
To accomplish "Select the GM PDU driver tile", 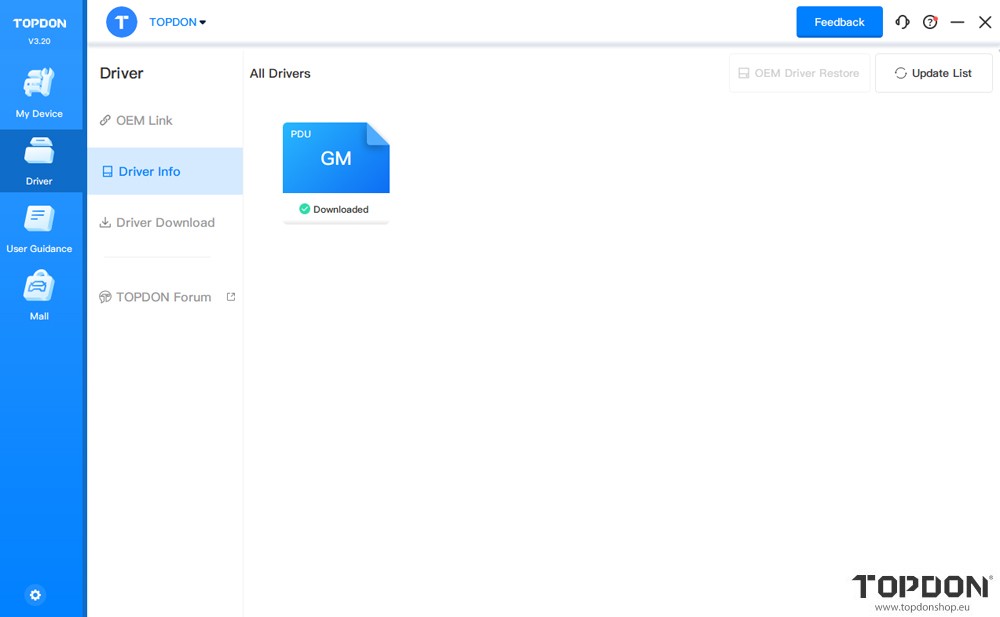I will pyautogui.click(x=336, y=158).
